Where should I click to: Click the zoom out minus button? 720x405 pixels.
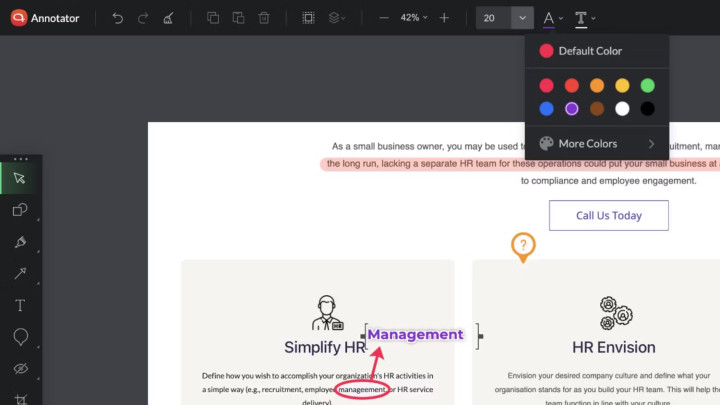pos(384,18)
